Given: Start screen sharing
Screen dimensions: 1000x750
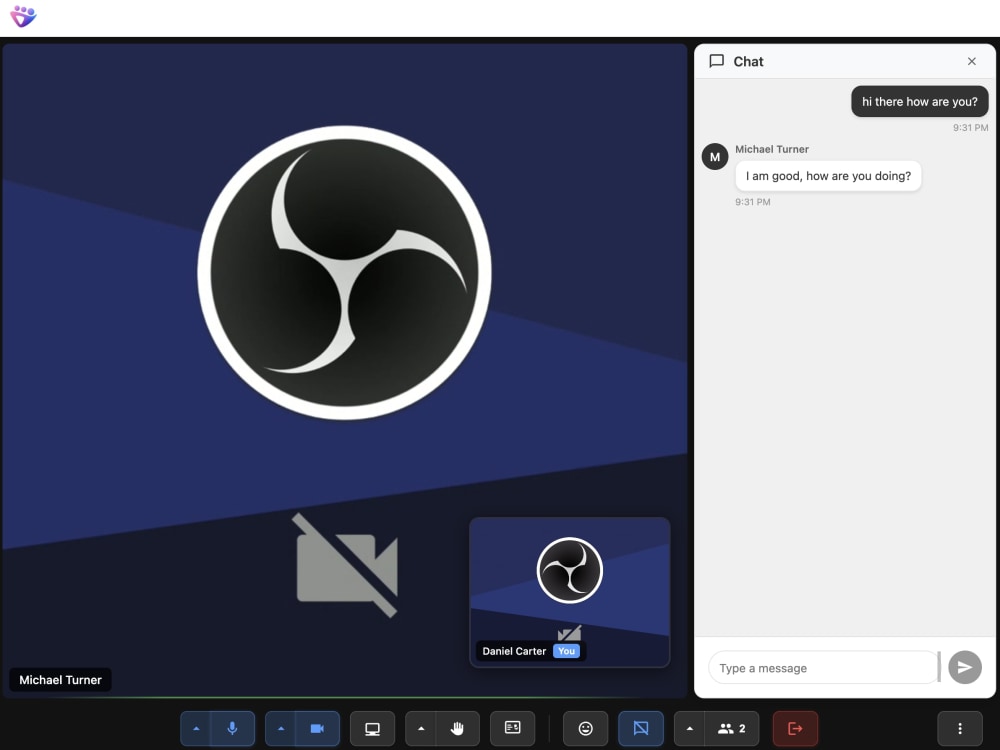Looking at the screenshot, I should 372,728.
